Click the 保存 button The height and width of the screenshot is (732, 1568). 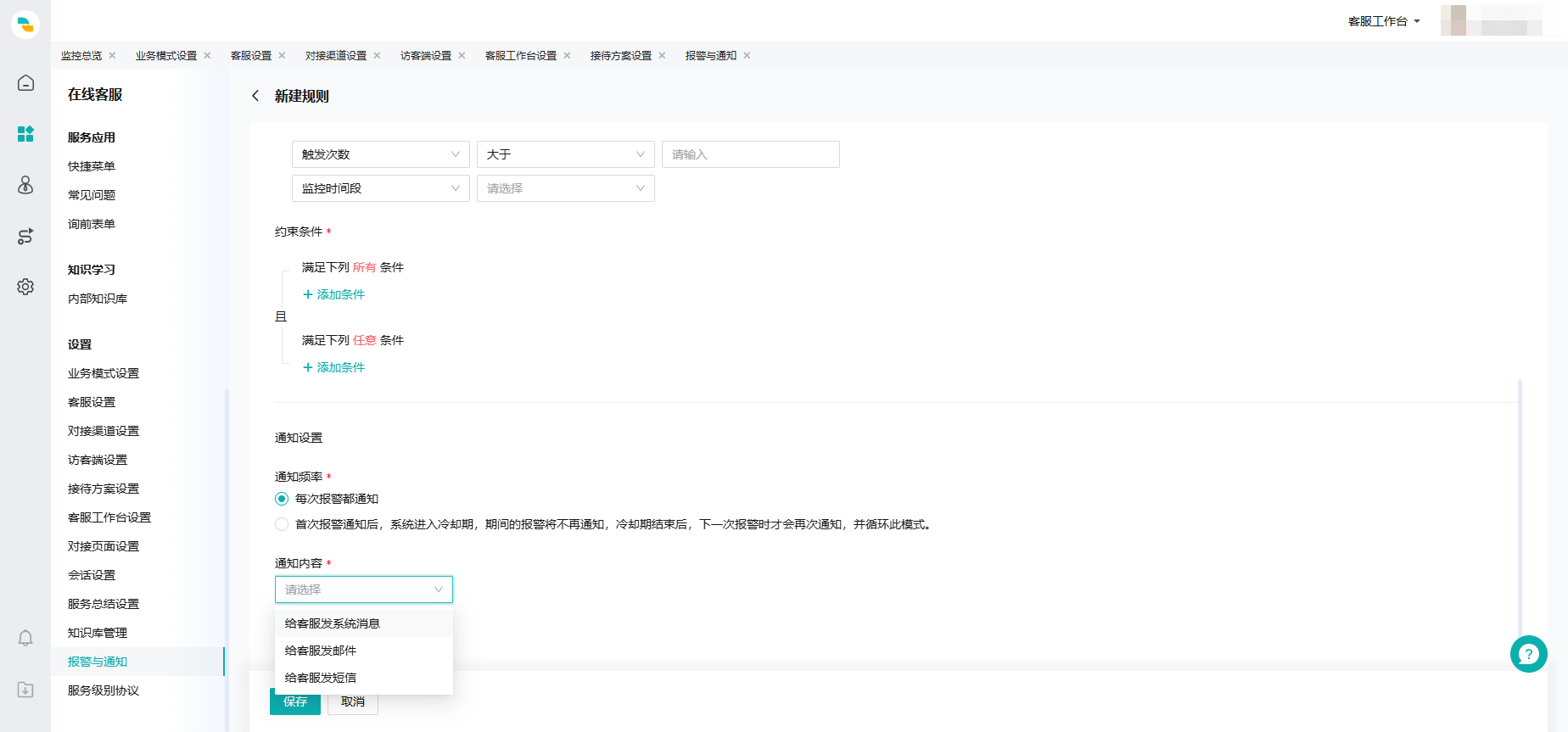click(x=294, y=701)
